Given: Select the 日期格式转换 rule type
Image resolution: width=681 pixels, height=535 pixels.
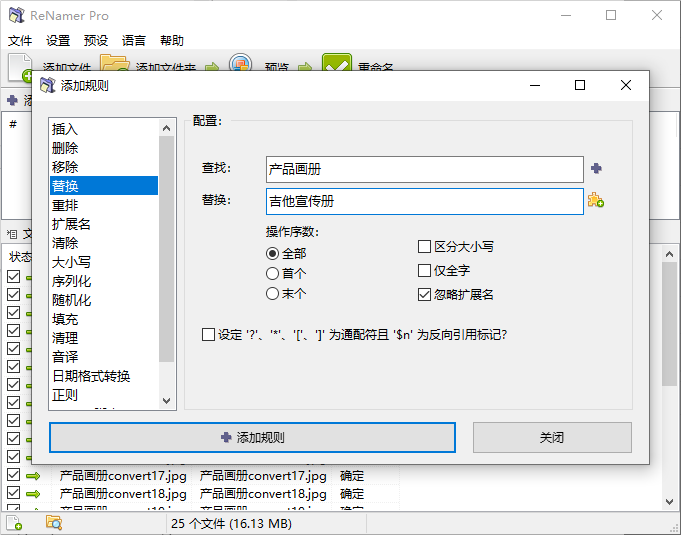Looking at the screenshot, I should [104, 376].
